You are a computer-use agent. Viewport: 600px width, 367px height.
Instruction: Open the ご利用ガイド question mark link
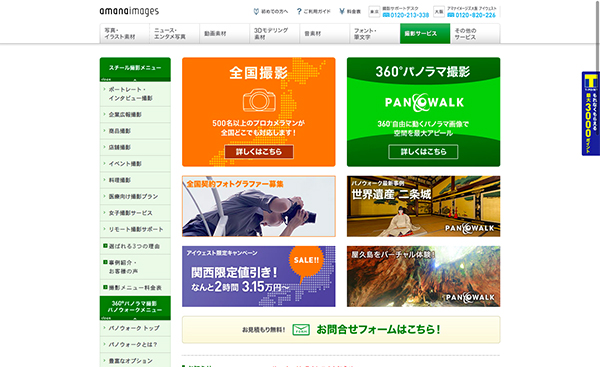[x=313, y=11]
